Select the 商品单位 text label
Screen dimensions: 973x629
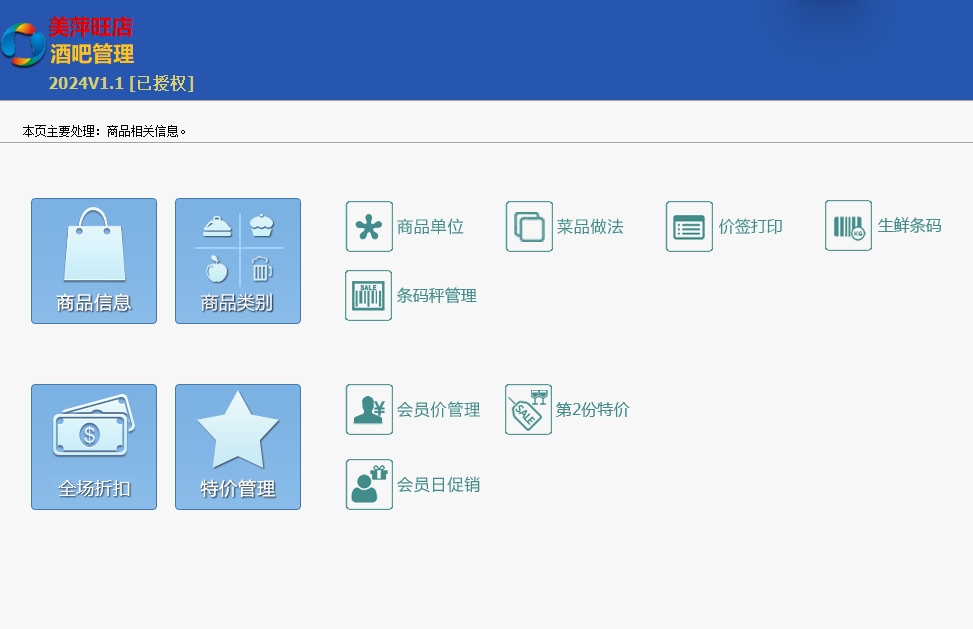coord(430,227)
